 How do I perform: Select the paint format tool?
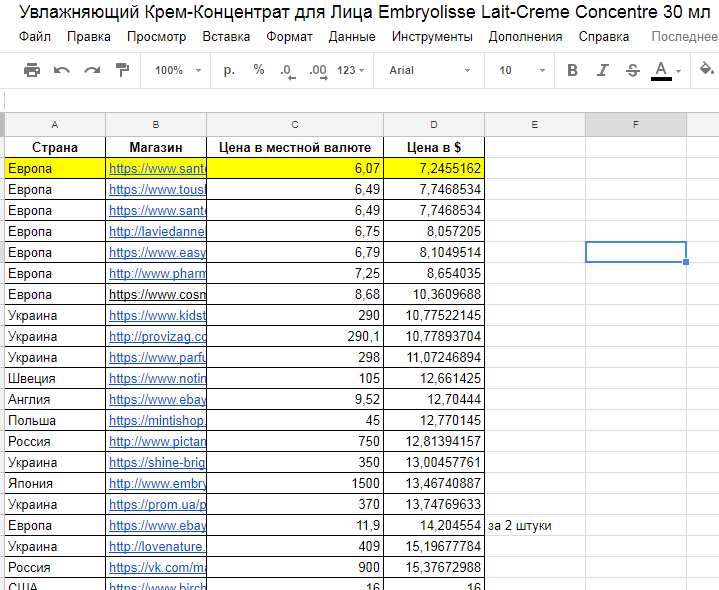click(x=122, y=70)
